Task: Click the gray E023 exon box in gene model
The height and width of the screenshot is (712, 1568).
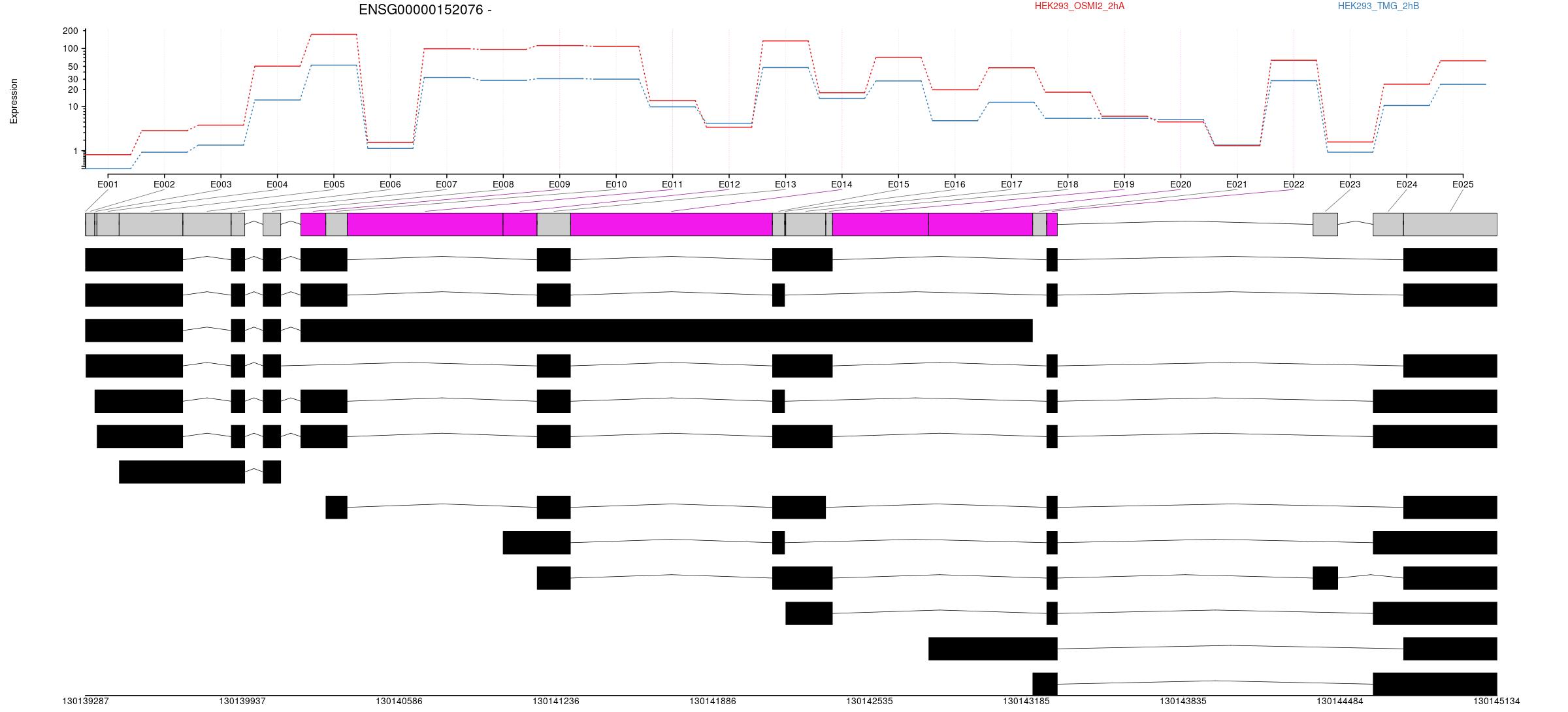Action: pos(1326,224)
